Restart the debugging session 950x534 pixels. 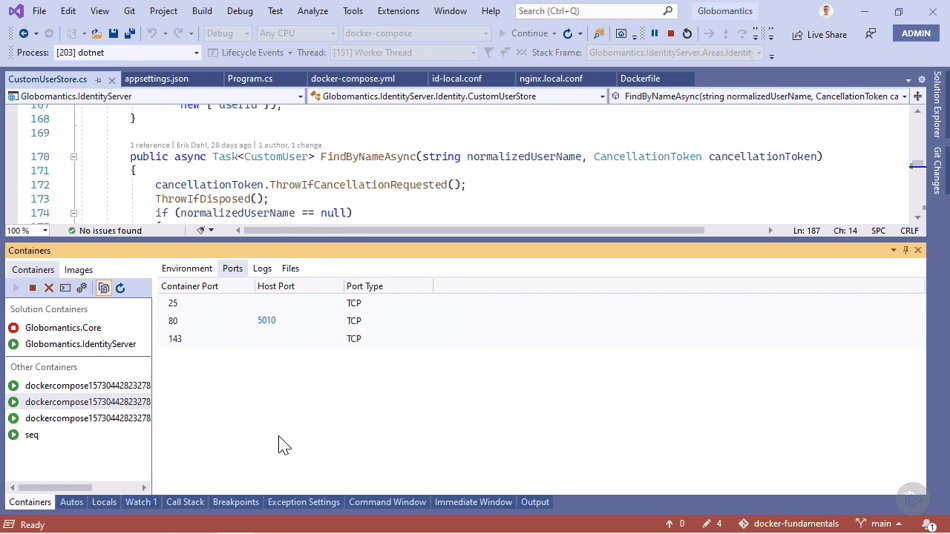687,33
